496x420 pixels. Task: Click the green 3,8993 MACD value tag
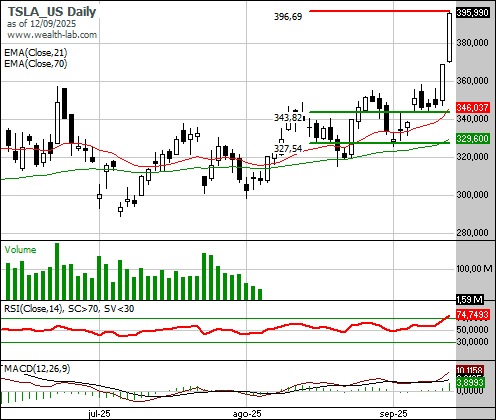(470, 382)
